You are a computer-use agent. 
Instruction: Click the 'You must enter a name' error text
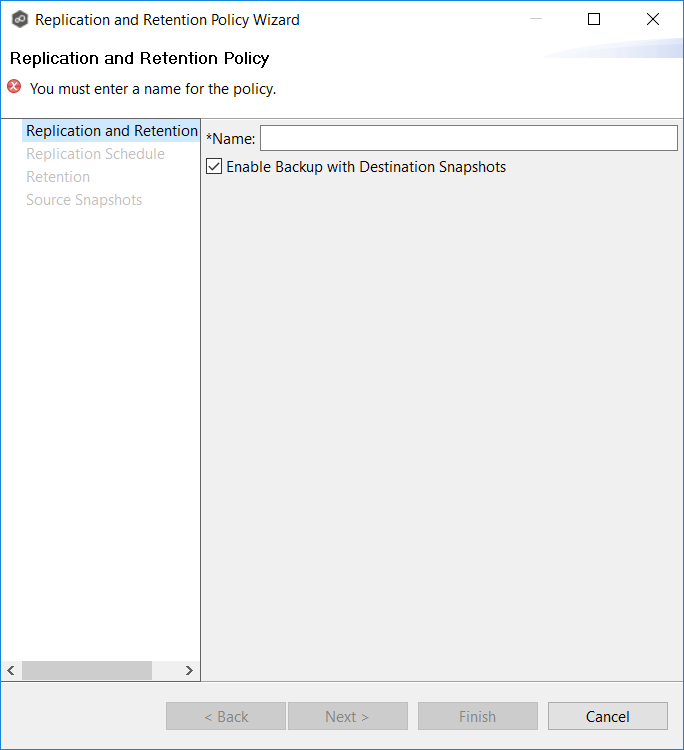[x=153, y=88]
